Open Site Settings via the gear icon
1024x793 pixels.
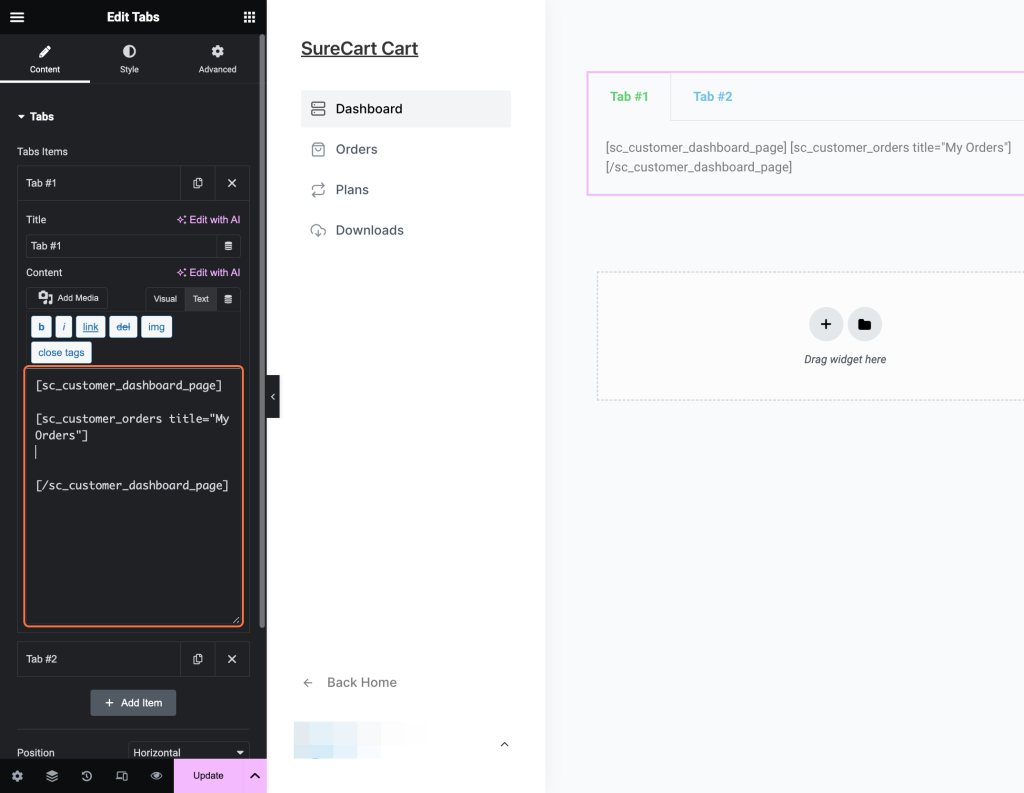point(16,775)
